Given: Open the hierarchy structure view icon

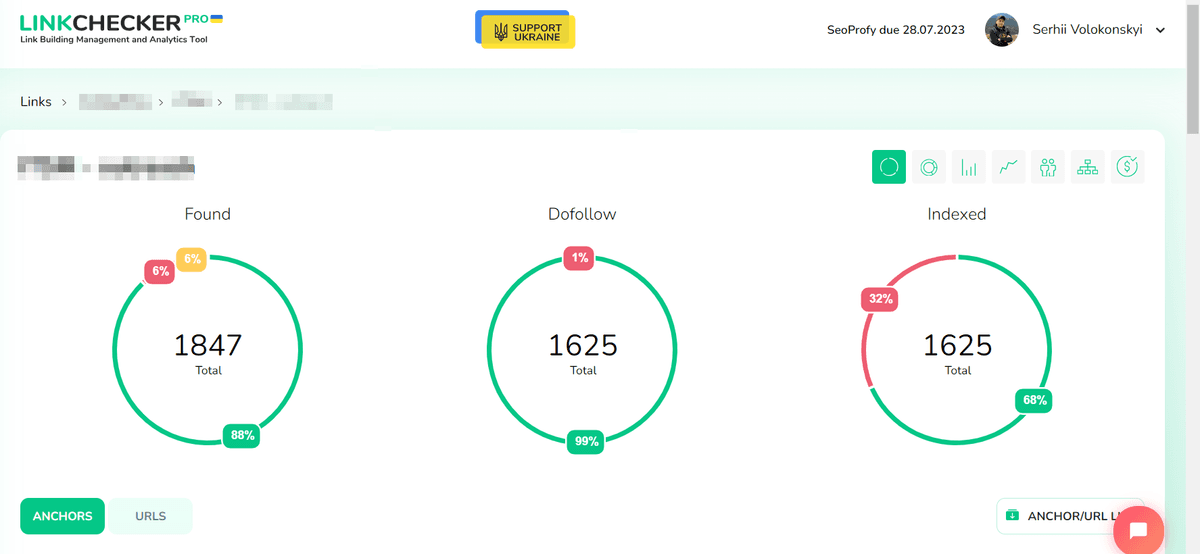Looking at the screenshot, I should coord(1087,167).
